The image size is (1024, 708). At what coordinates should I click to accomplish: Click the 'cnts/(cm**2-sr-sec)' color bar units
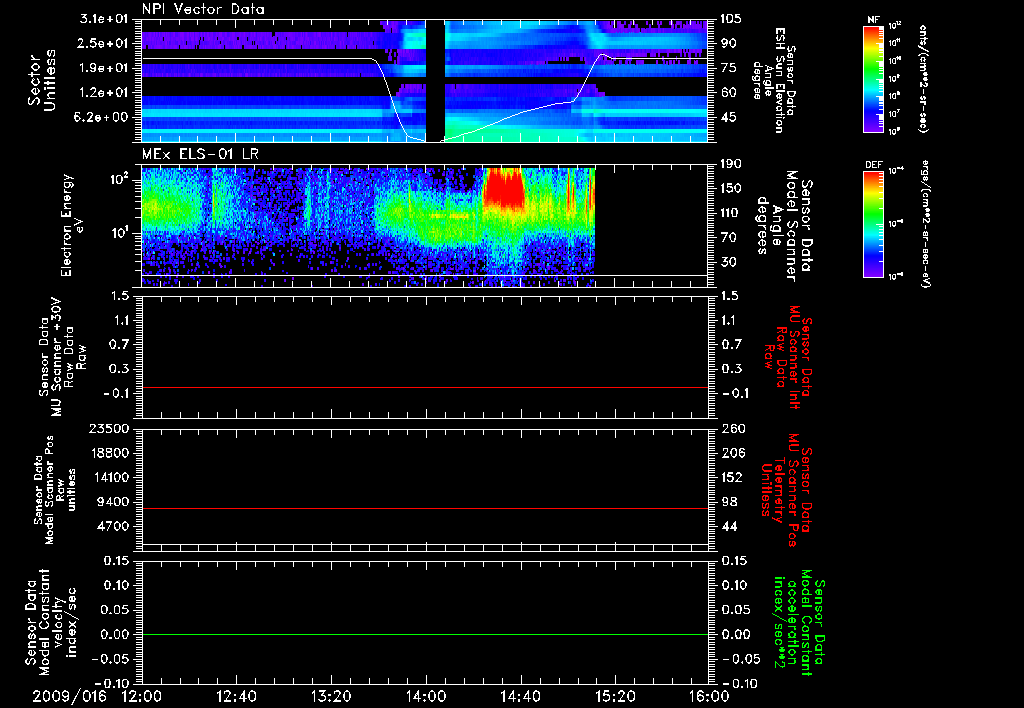tap(923, 79)
